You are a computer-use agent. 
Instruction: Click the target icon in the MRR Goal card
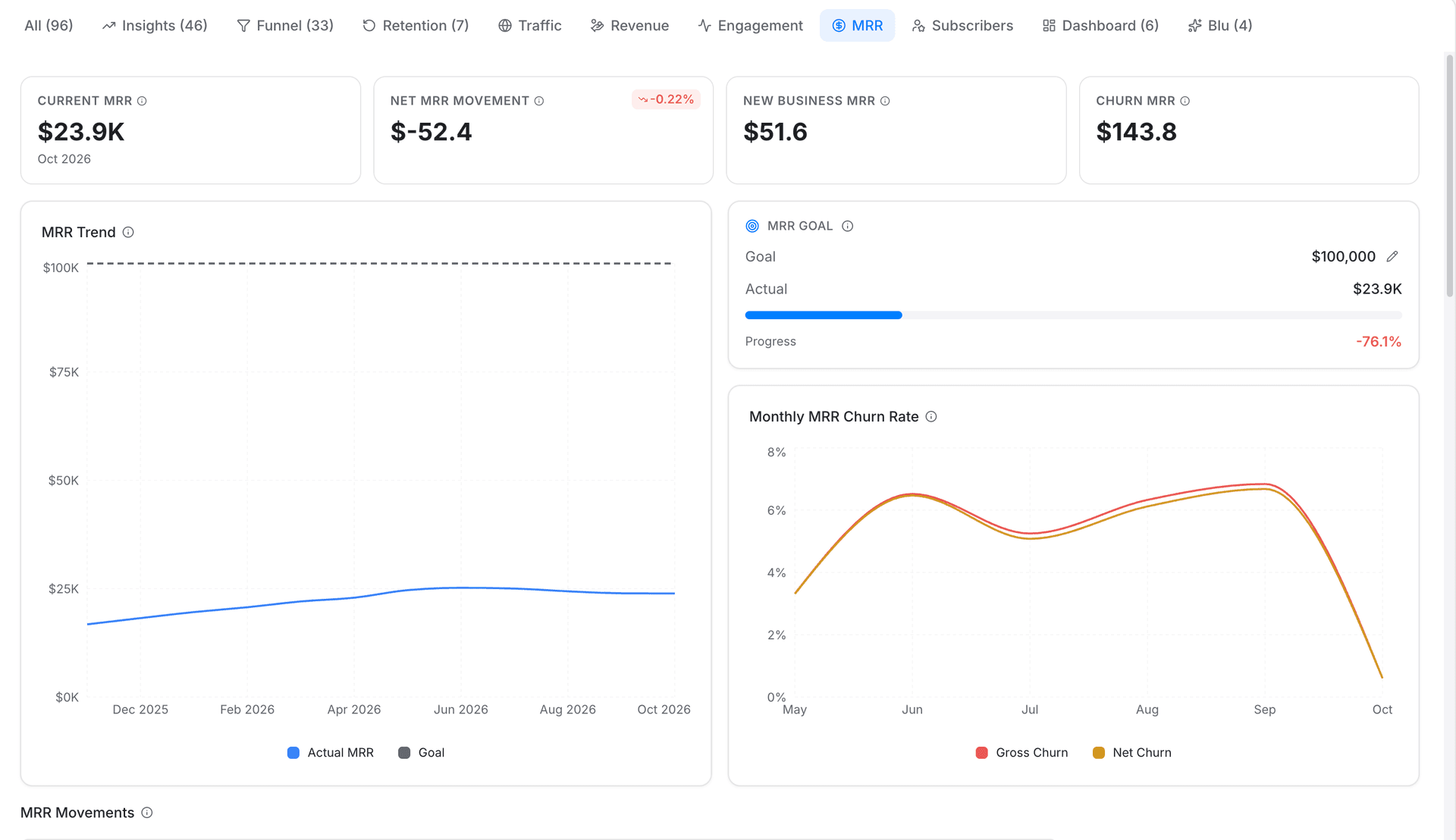coord(752,226)
